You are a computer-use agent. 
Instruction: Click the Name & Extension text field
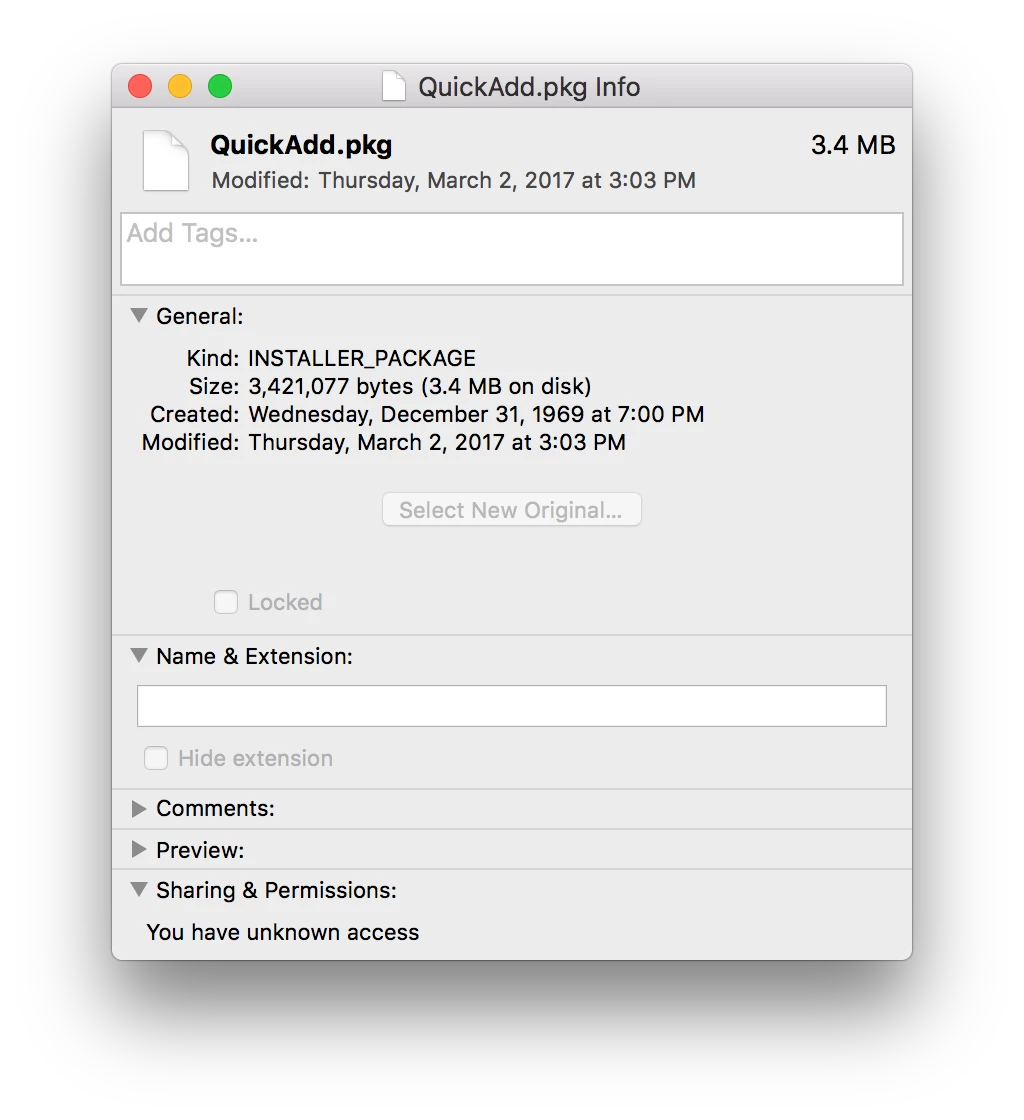tap(511, 706)
